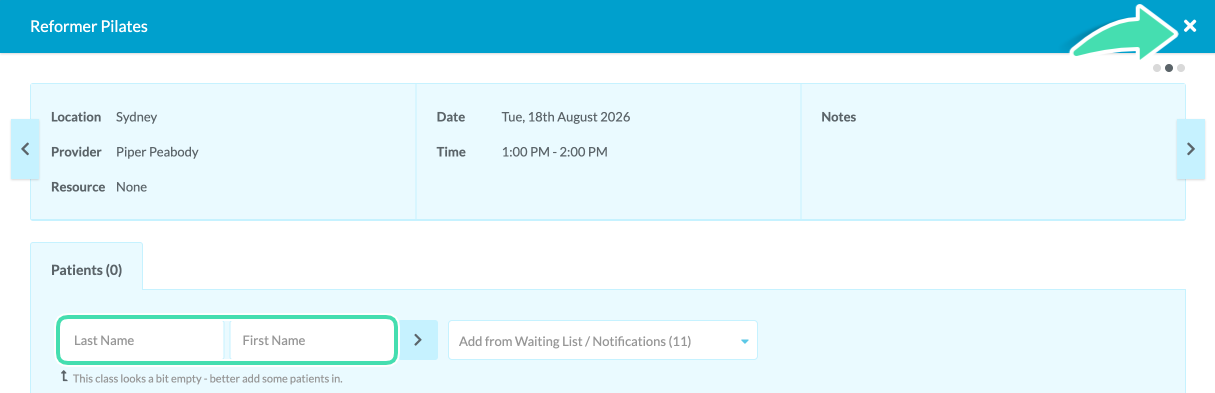1215x393 pixels.
Task: Click the provider name Piper Peabody
Action: [x=157, y=152]
